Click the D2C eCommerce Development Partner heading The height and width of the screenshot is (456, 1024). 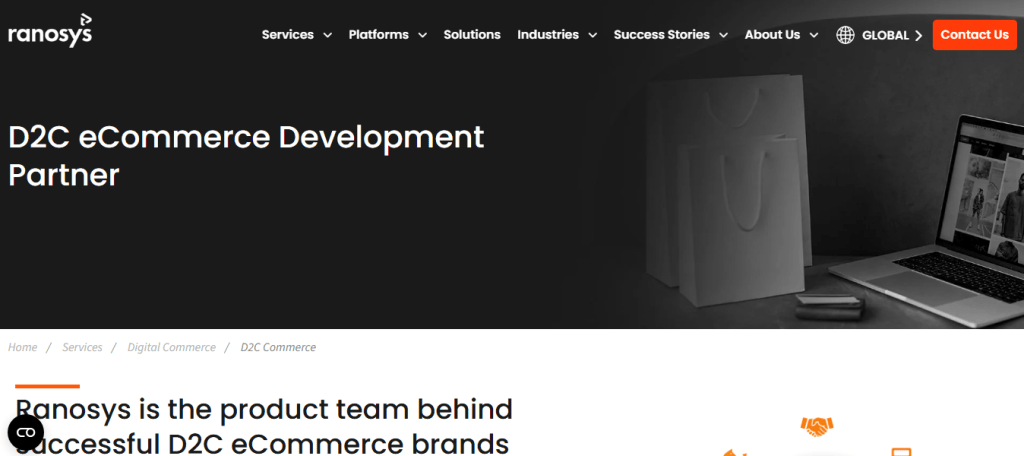tap(246, 155)
